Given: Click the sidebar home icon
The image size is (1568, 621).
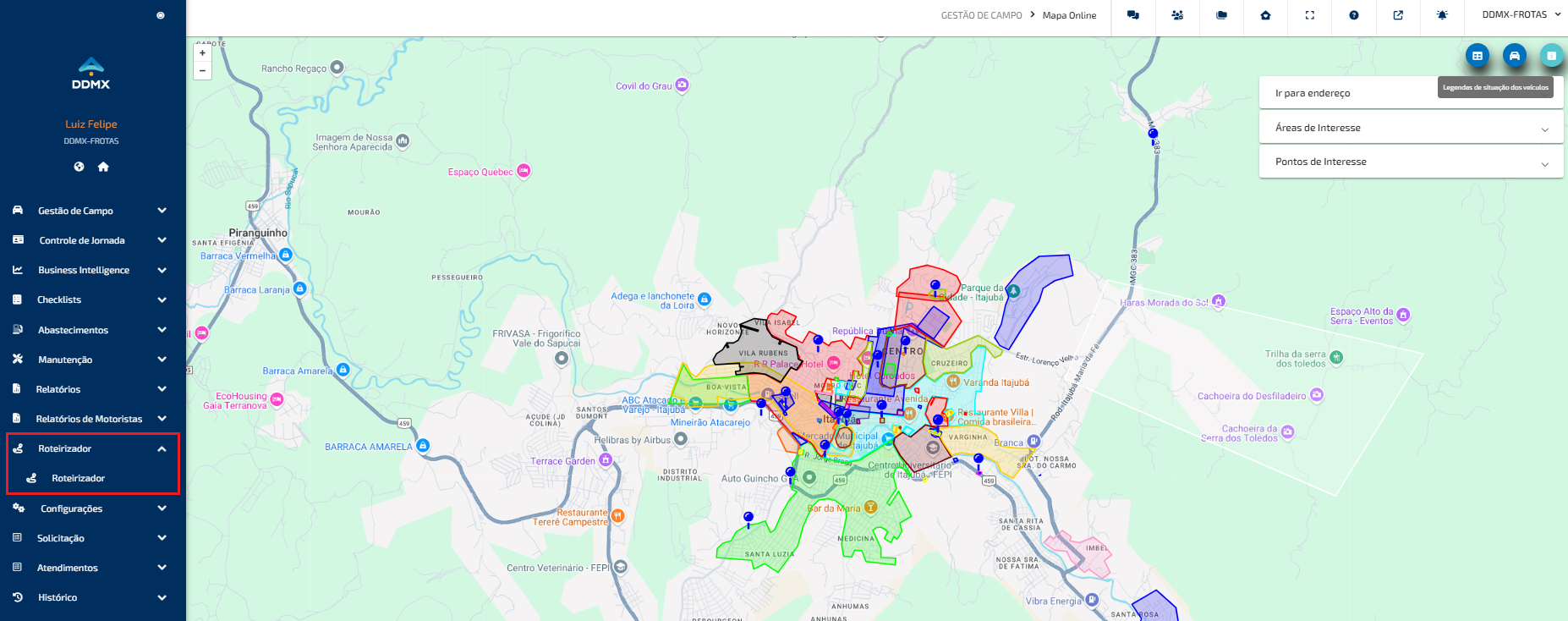Looking at the screenshot, I should 103,167.
